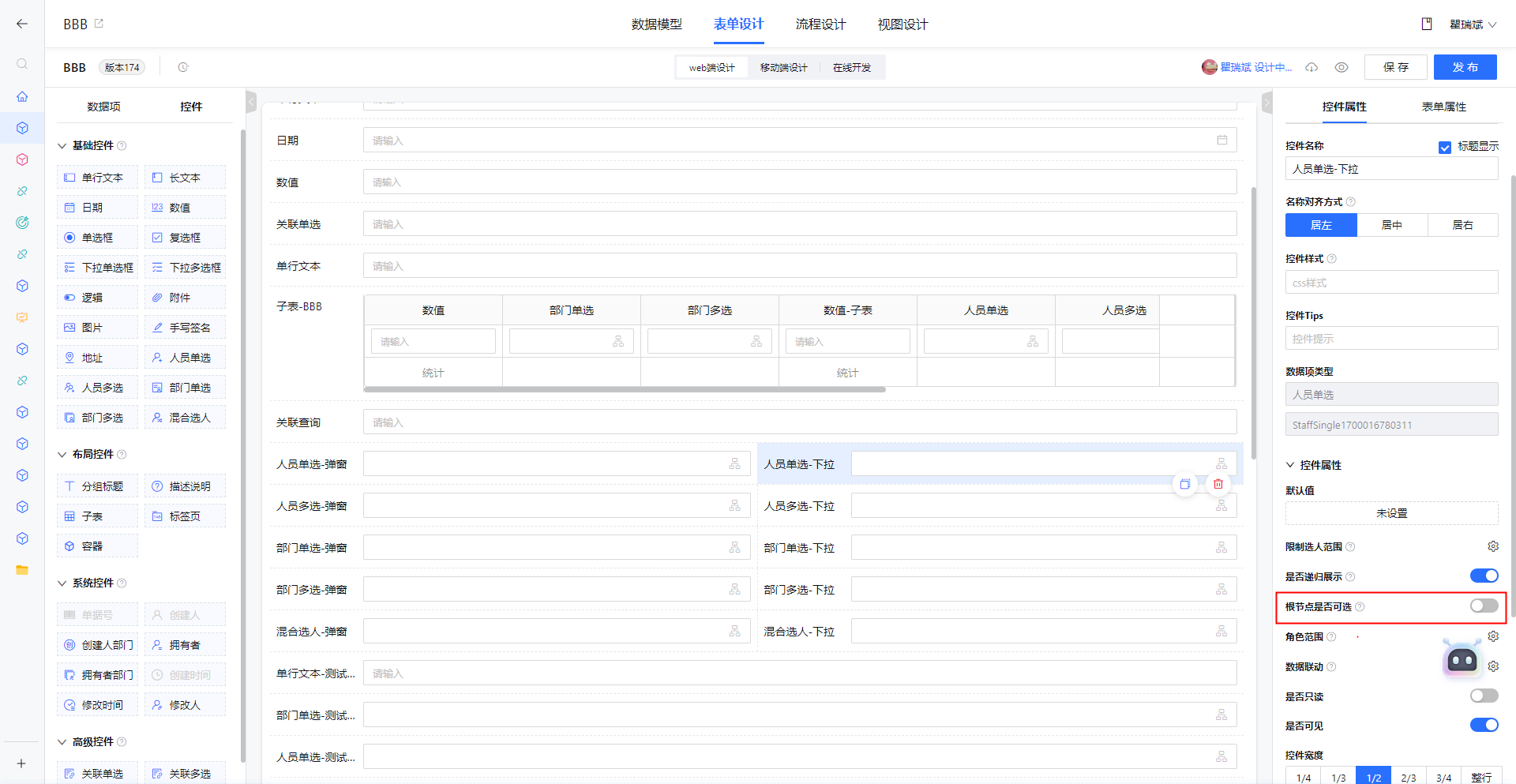Switch to 流程设计 tab
This screenshot has width=1516, height=784.
[x=821, y=24]
